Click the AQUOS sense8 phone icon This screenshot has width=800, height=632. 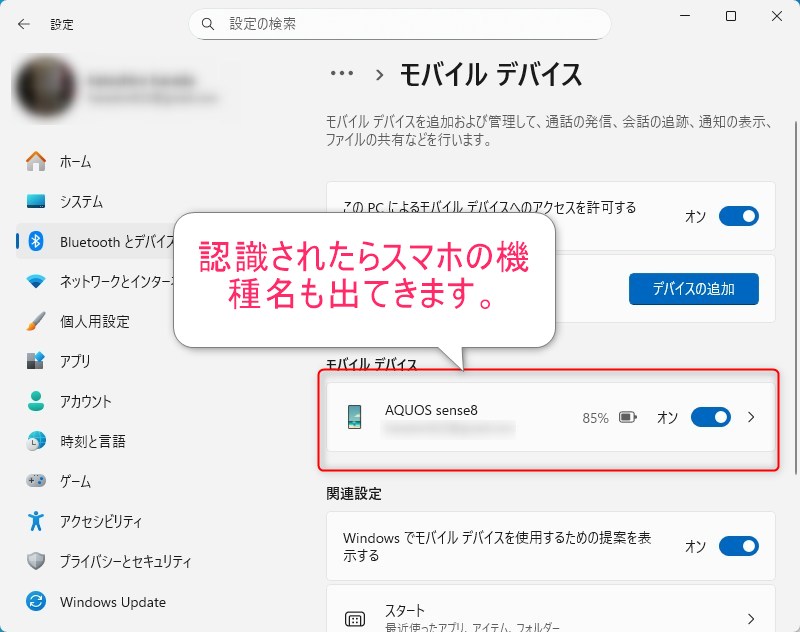354,417
